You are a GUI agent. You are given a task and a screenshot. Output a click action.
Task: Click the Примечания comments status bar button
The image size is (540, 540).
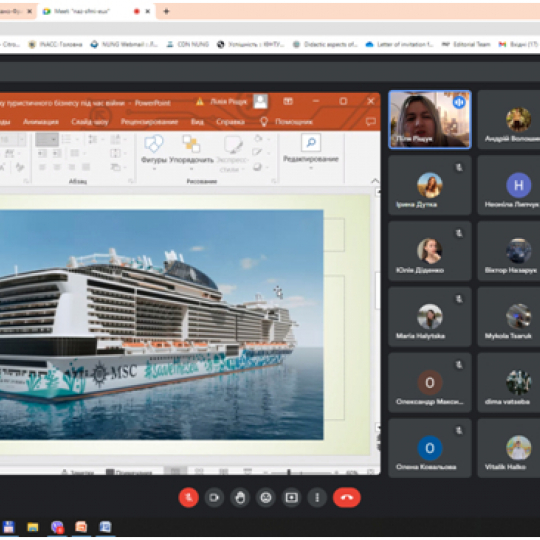129,472
